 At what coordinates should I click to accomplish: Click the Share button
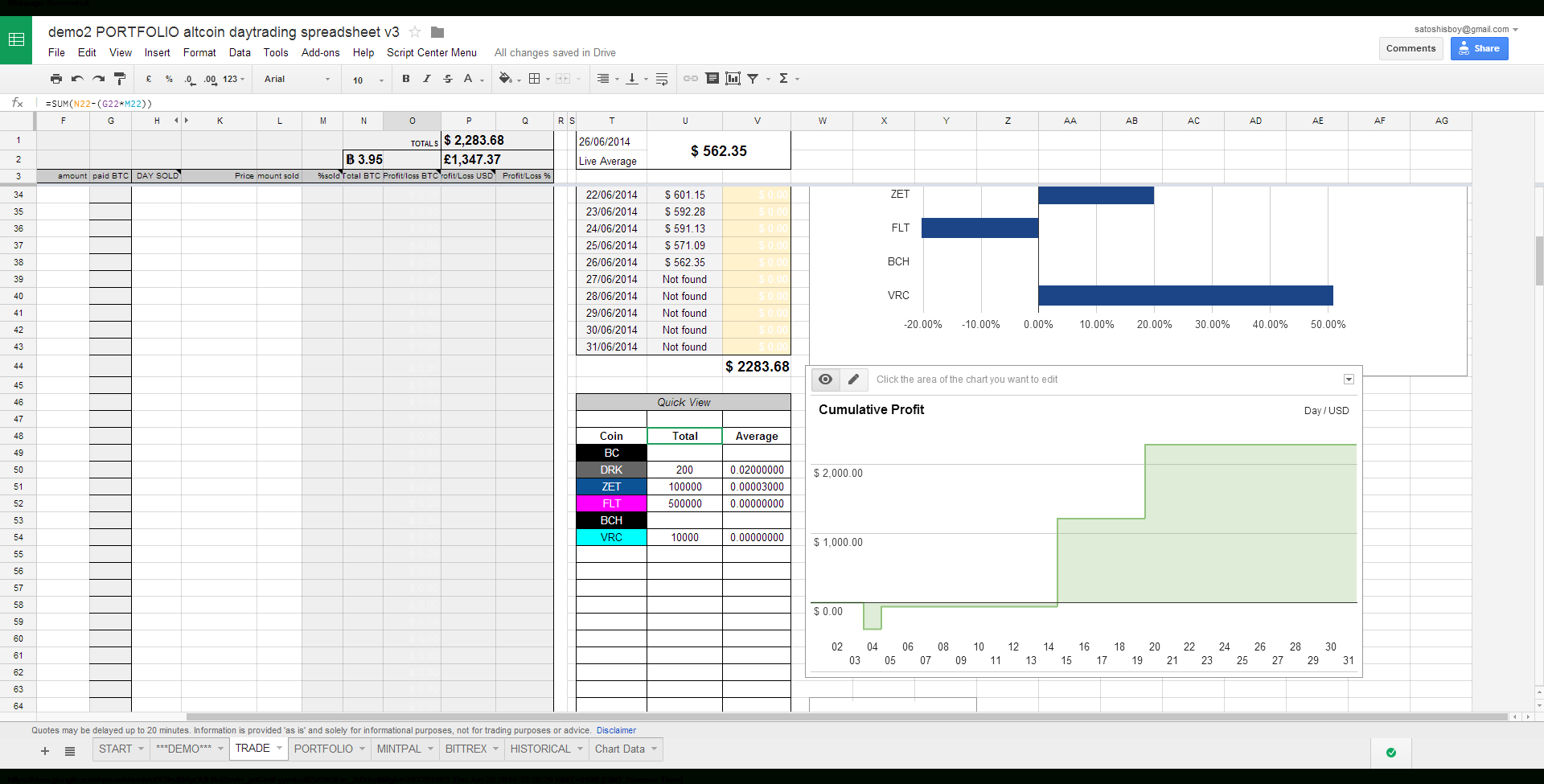coord(1478,48)
